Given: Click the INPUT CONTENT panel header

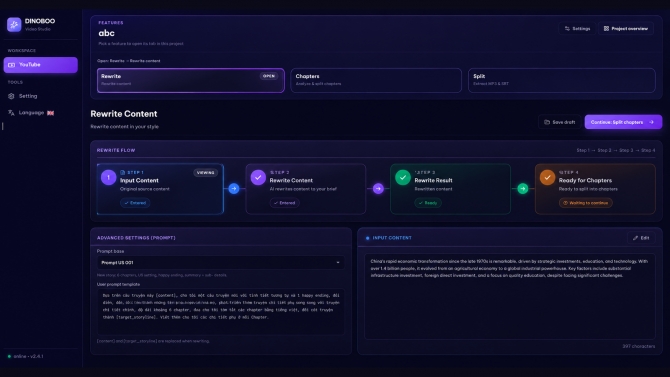Looking at the screenshot, I should click(x=392, y=238).
